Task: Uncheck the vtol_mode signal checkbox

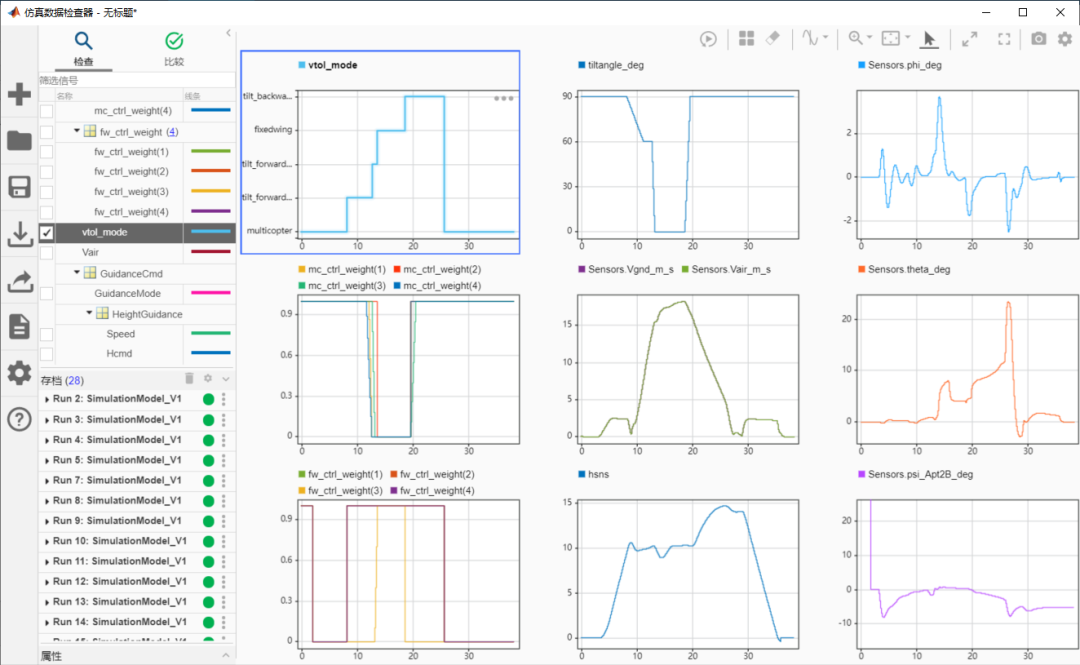Action: click(x=46, y=232)
